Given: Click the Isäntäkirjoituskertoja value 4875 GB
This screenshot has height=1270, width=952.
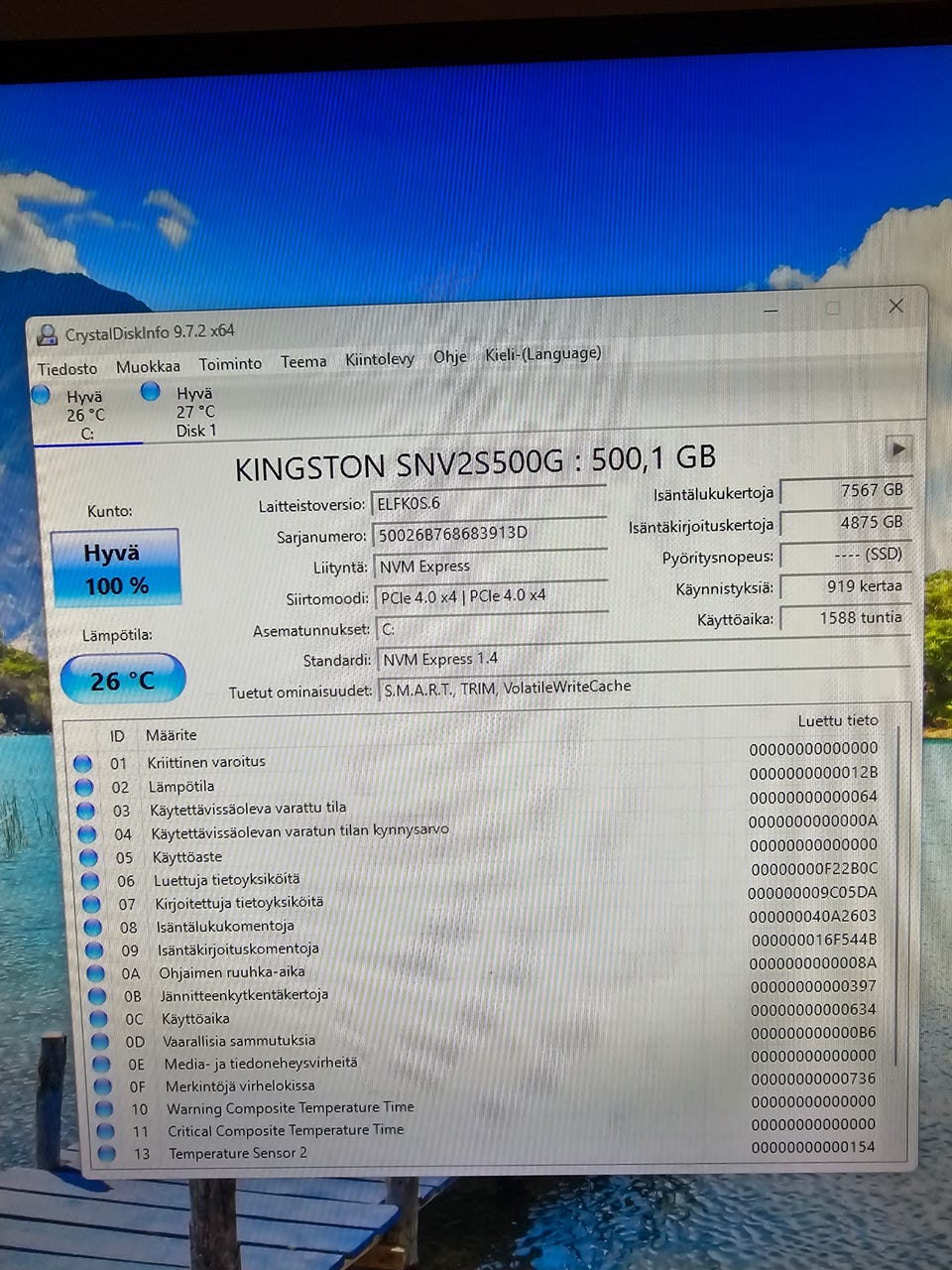Looking at the screenshot, I should click(x=846, y=523).
